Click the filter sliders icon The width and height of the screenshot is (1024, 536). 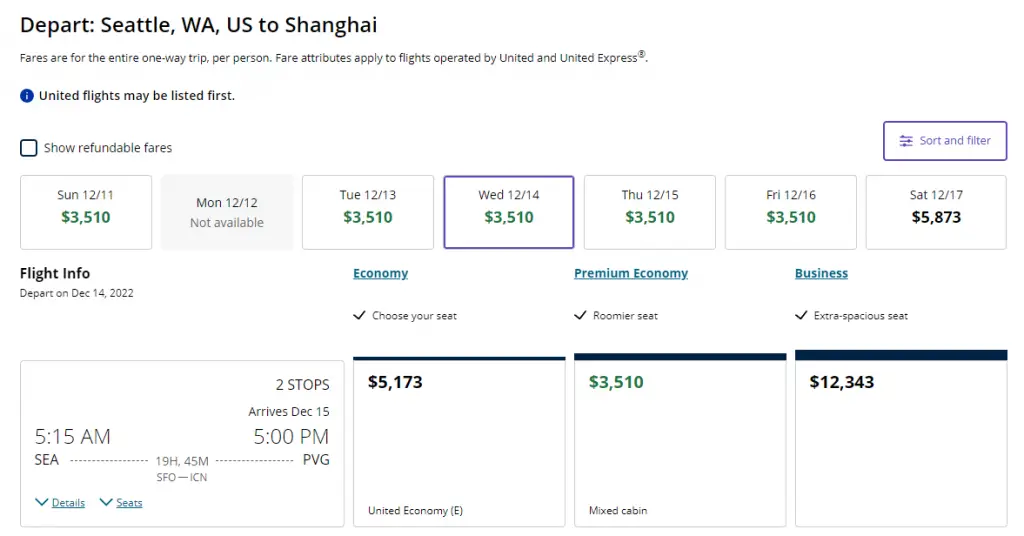point(906,141)
